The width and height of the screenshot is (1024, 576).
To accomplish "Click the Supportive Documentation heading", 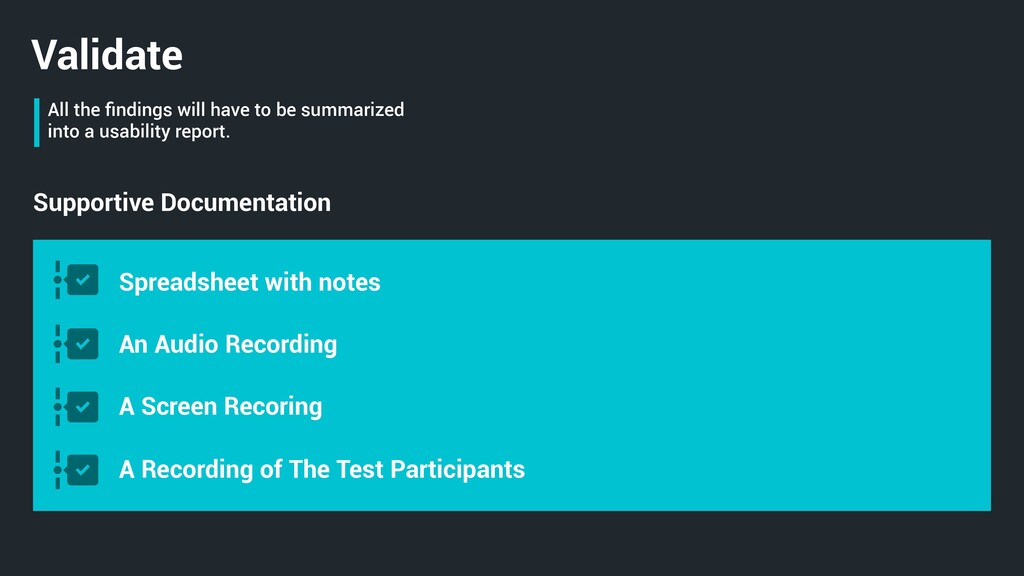I will (181, 202).
